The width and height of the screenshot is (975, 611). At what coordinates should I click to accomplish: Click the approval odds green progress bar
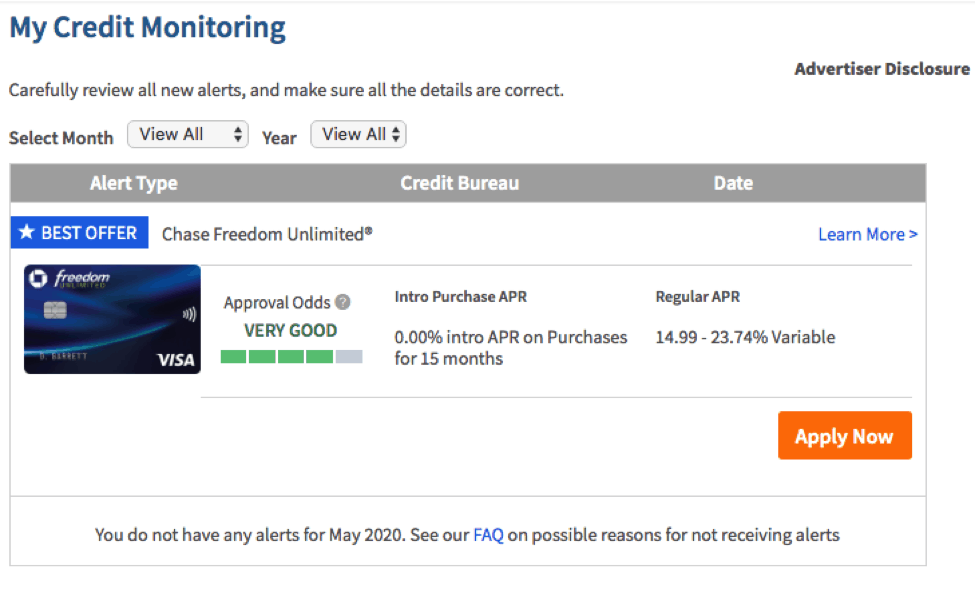292,357
